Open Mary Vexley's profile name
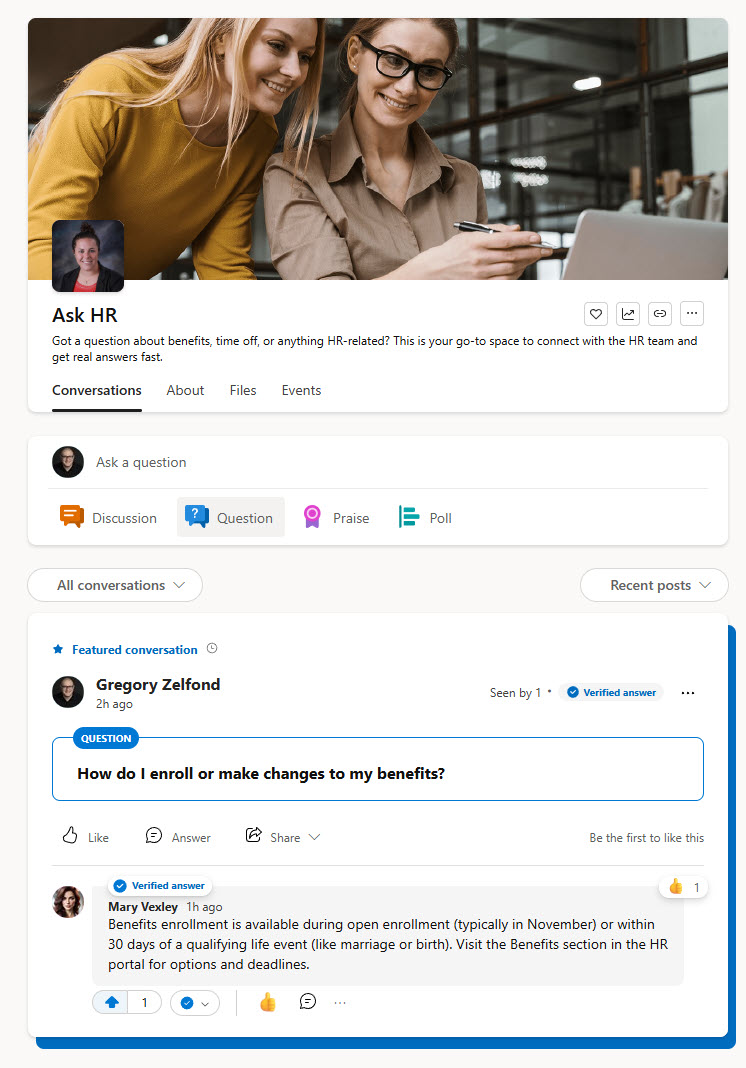This screenshot has height=1068, width=746. tap(143, 907)
